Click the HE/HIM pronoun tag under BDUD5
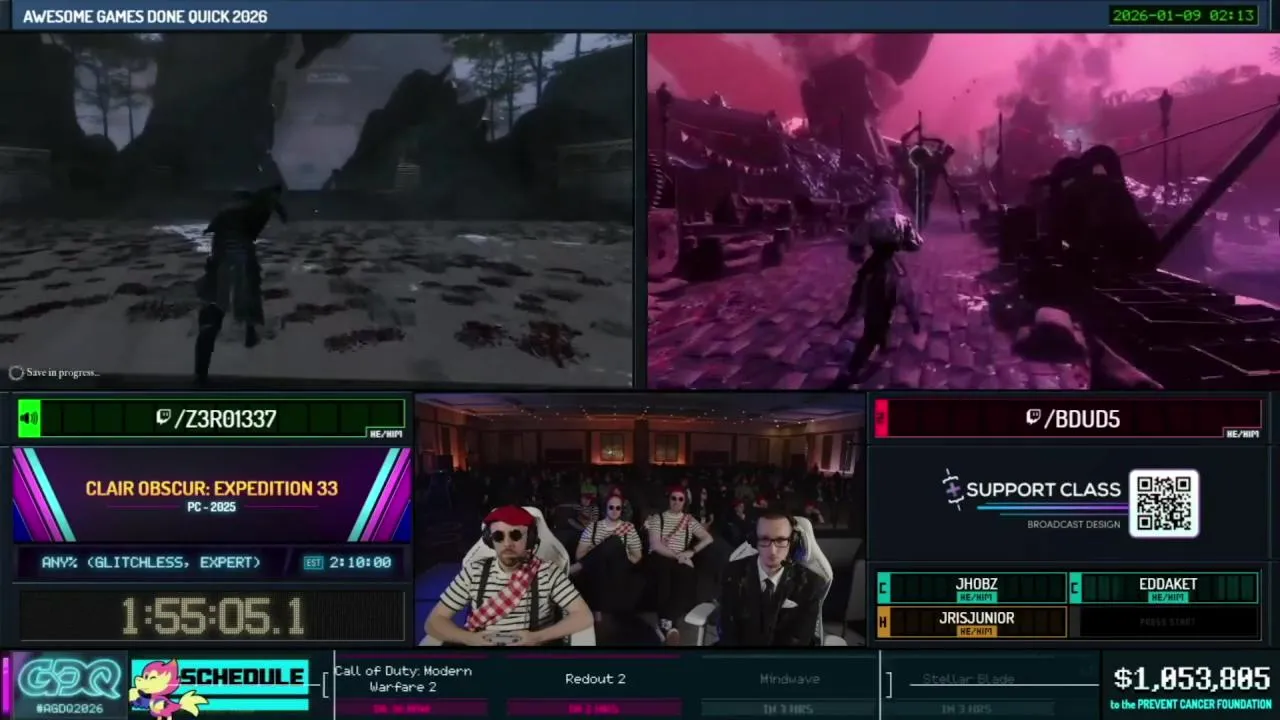This screenshot has height=720, width=1280. coord(1242,433)
